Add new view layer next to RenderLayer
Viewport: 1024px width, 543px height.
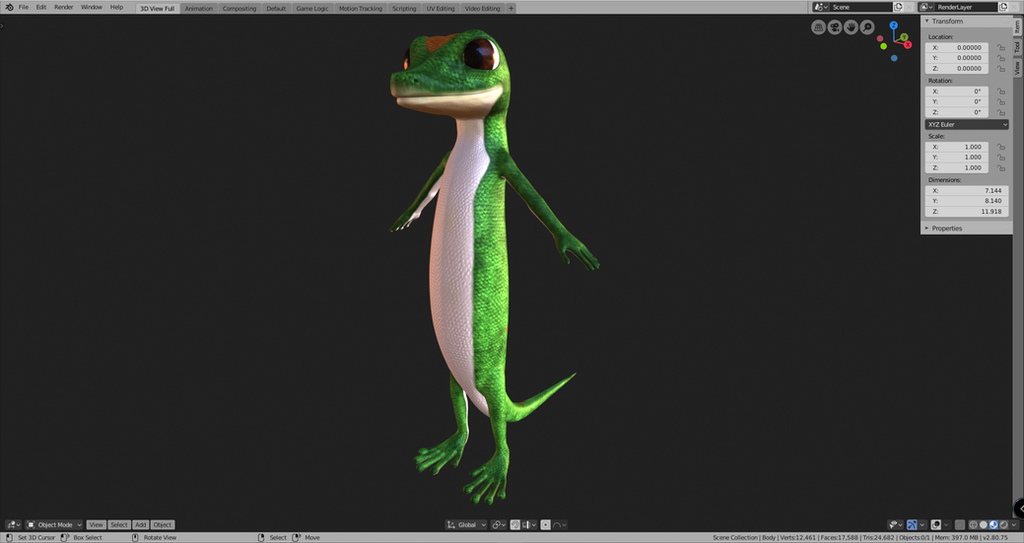point(1003,7)
